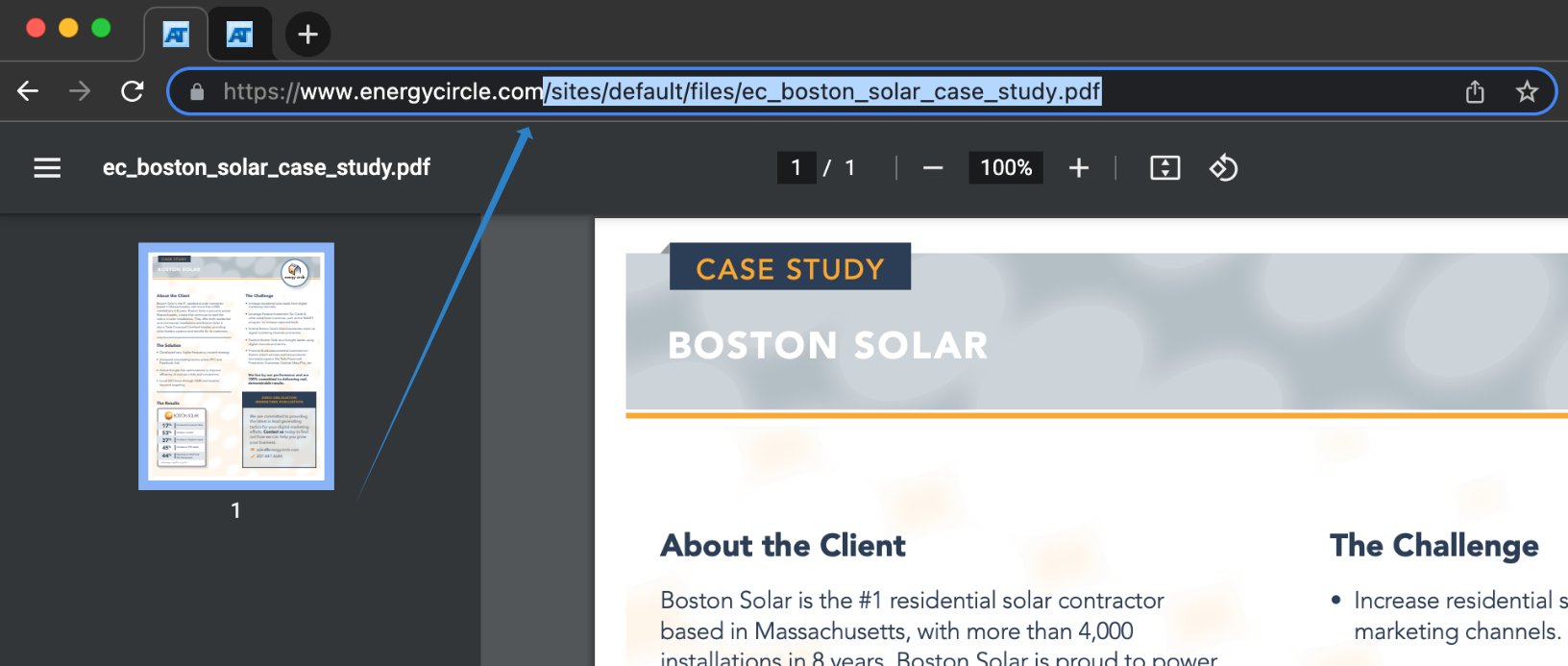Click the About the Client heading
The image size is (1568, 666).
coord(783,545)
